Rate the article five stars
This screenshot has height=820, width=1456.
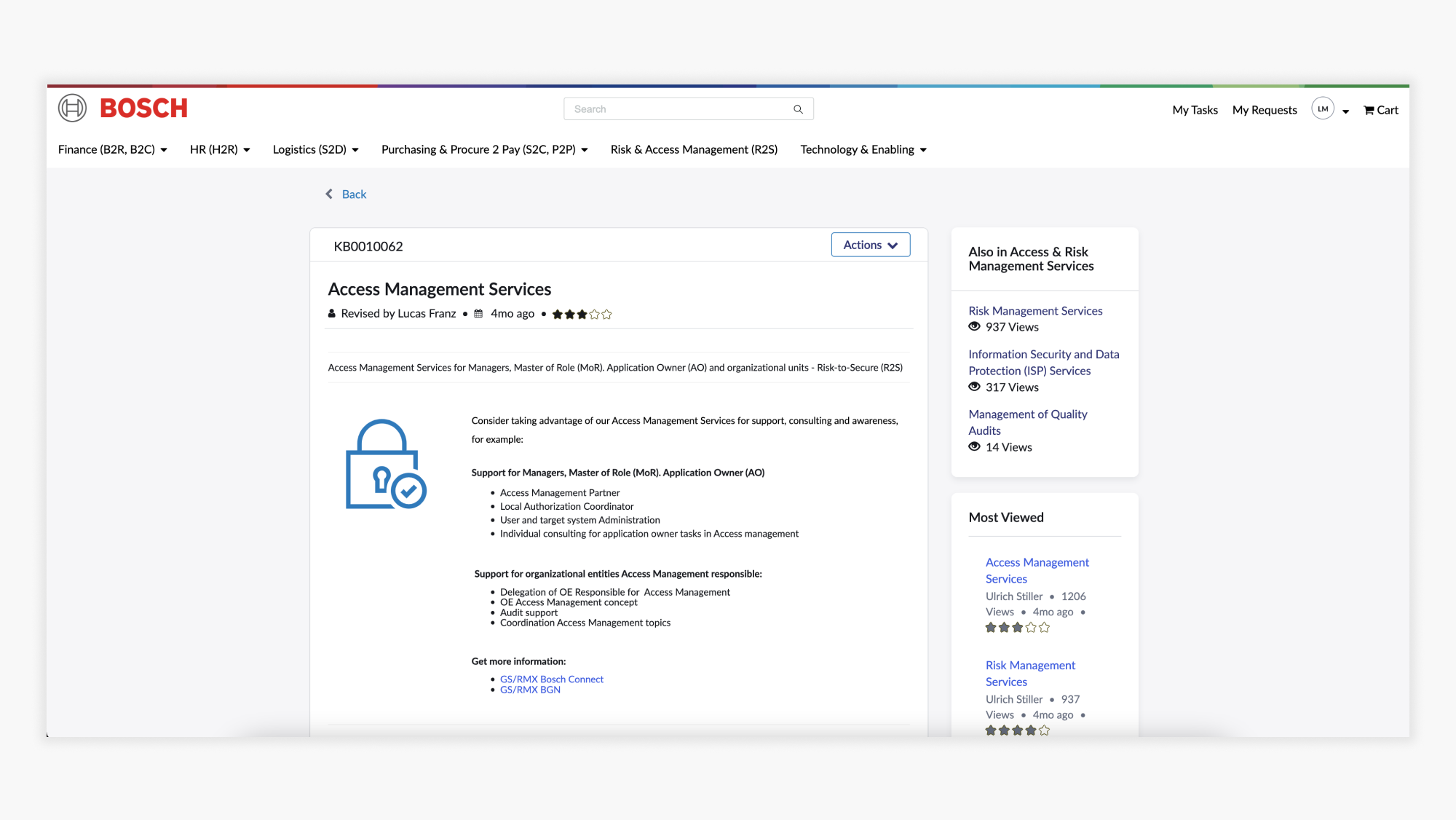coord(607,315)
